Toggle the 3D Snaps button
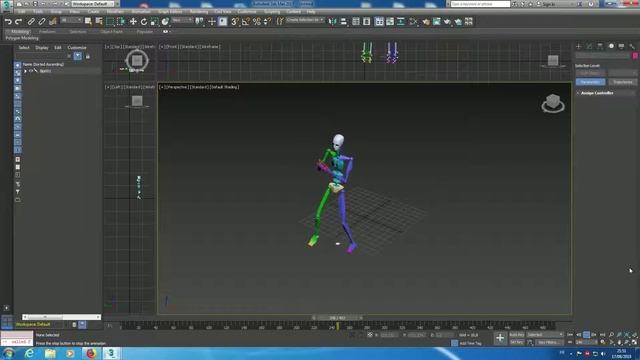This screenshot has height=360, width=640. [x=235, y=22]
